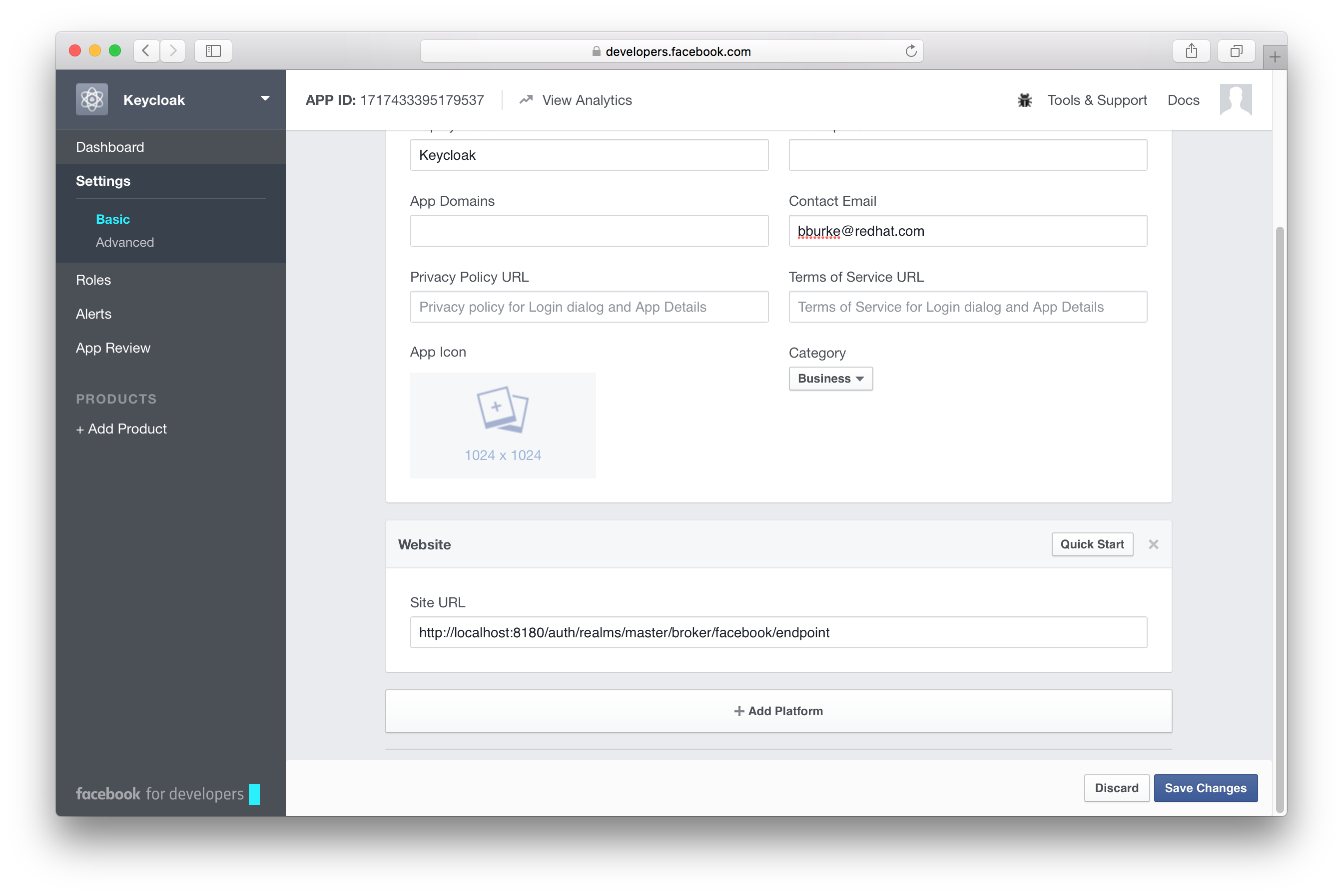Click the View Analytics icon
Viewport: 1343px width, 896px height.
click(x=525, y=99)
